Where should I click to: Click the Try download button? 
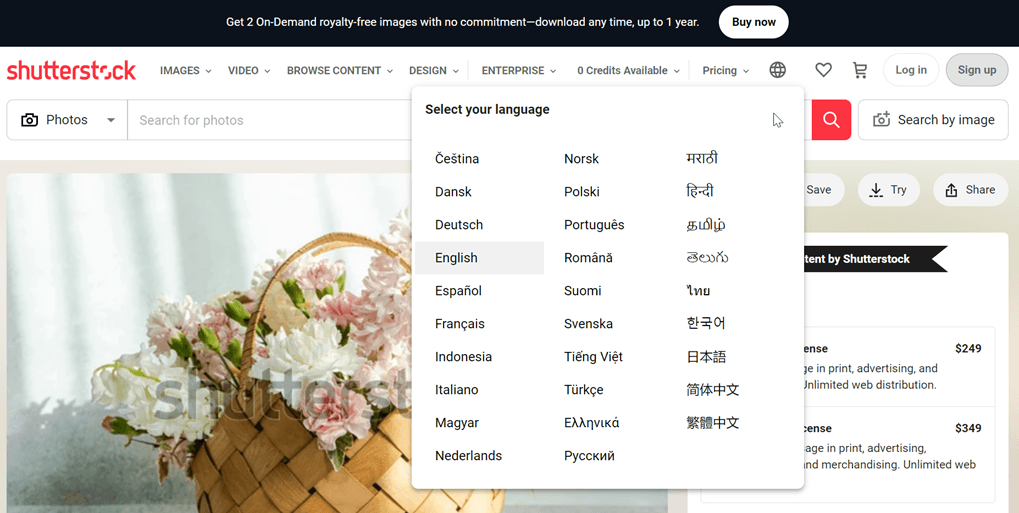point(888,190)
